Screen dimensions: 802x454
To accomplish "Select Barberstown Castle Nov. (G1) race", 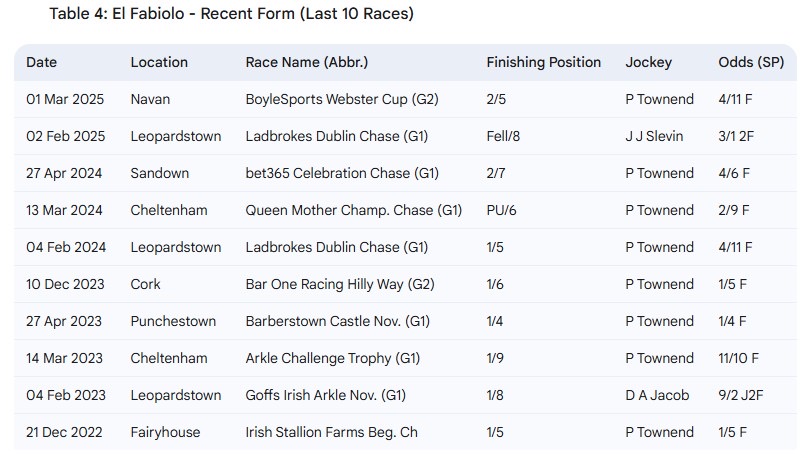I will pyautogui.click(x=338, y=321).
